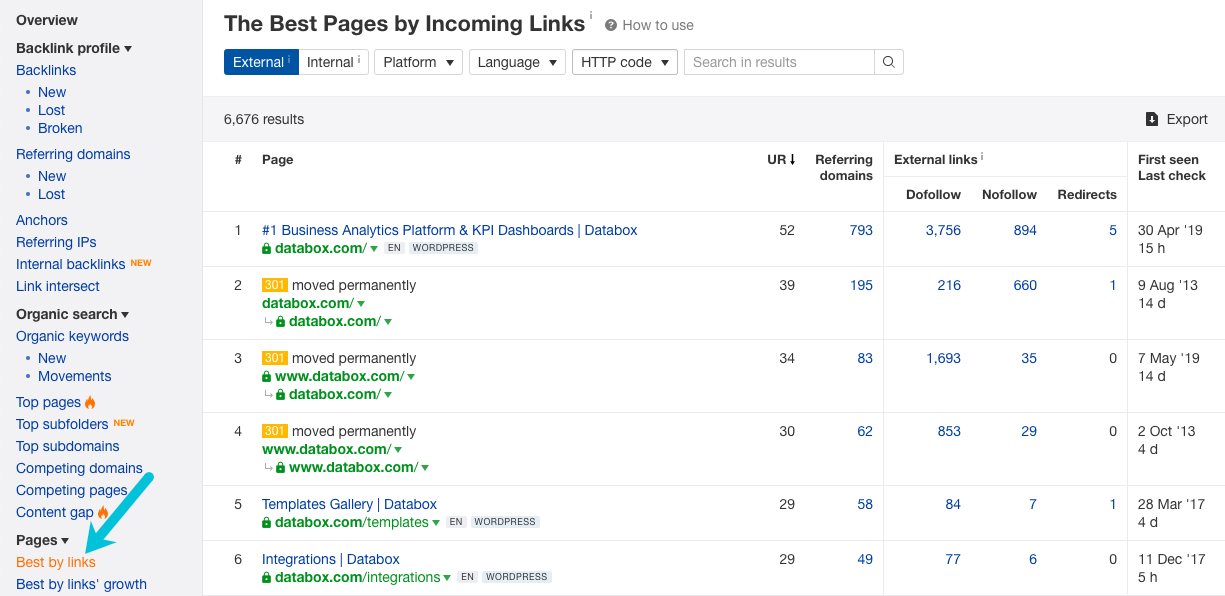Click the NEW badge by Internal backlinks
The width and height of the screenshot is (1225, 596).
point(141,263)
